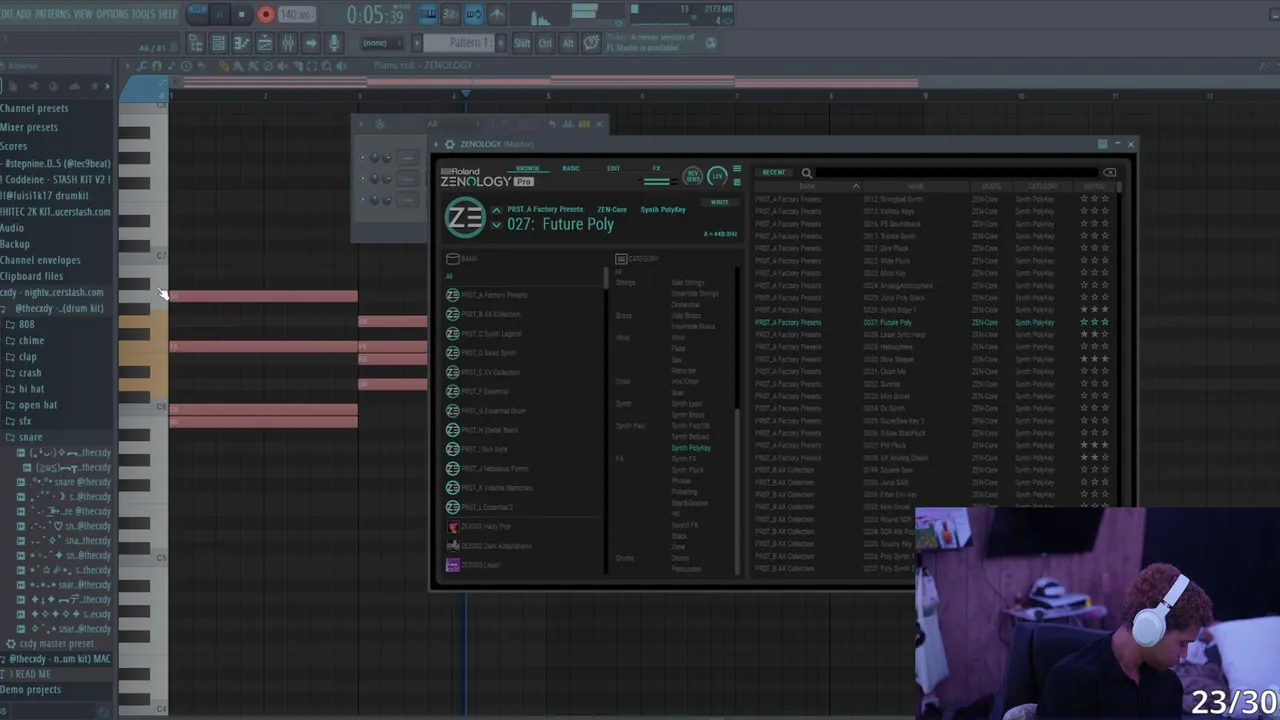1280x720 pixels.
Task: Open the Channel presets browser item
Action: point(35,108)
